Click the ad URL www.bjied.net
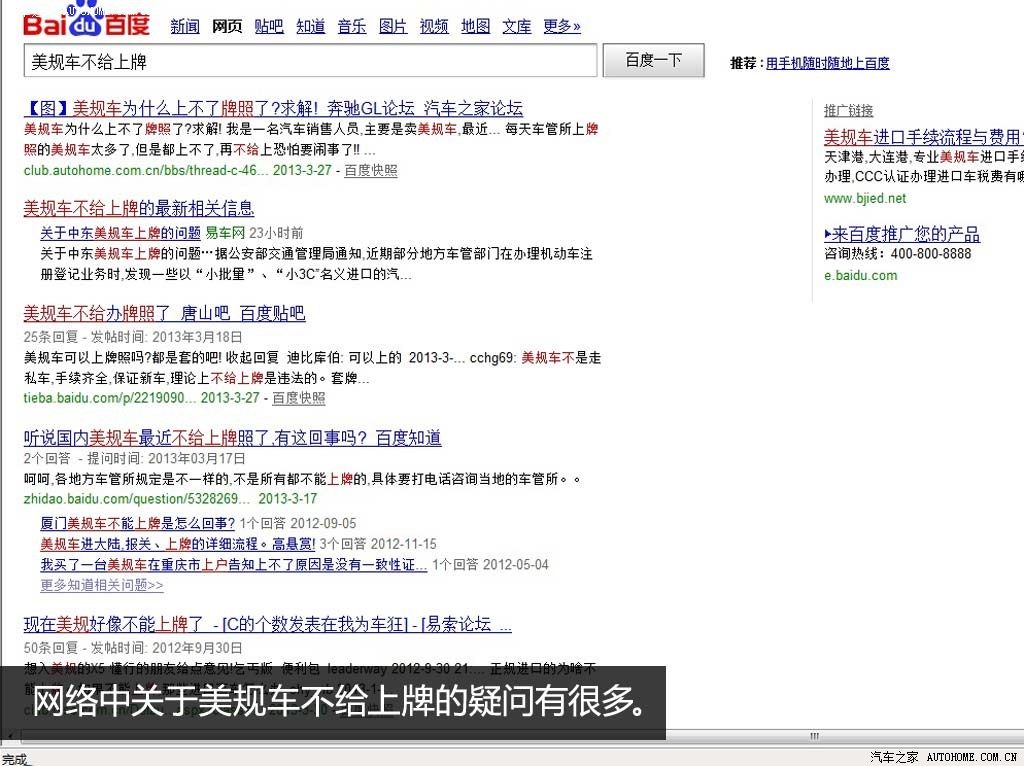Screen dimensions: 1024x766 coord(865,198)
